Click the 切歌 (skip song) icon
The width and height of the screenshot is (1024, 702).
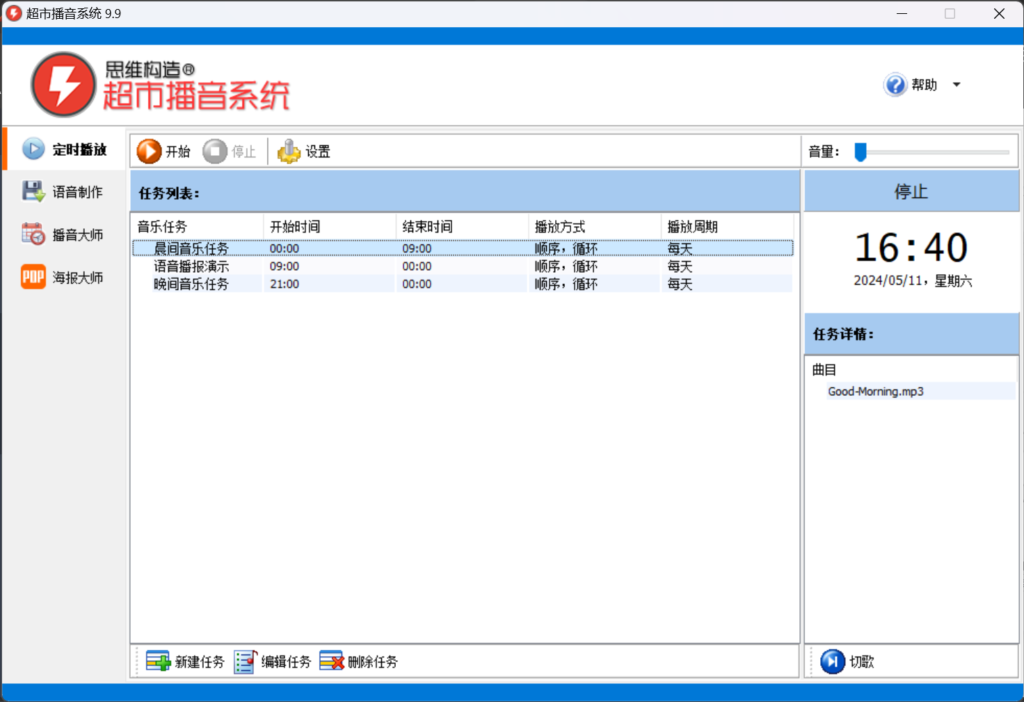tap(831, 661)
